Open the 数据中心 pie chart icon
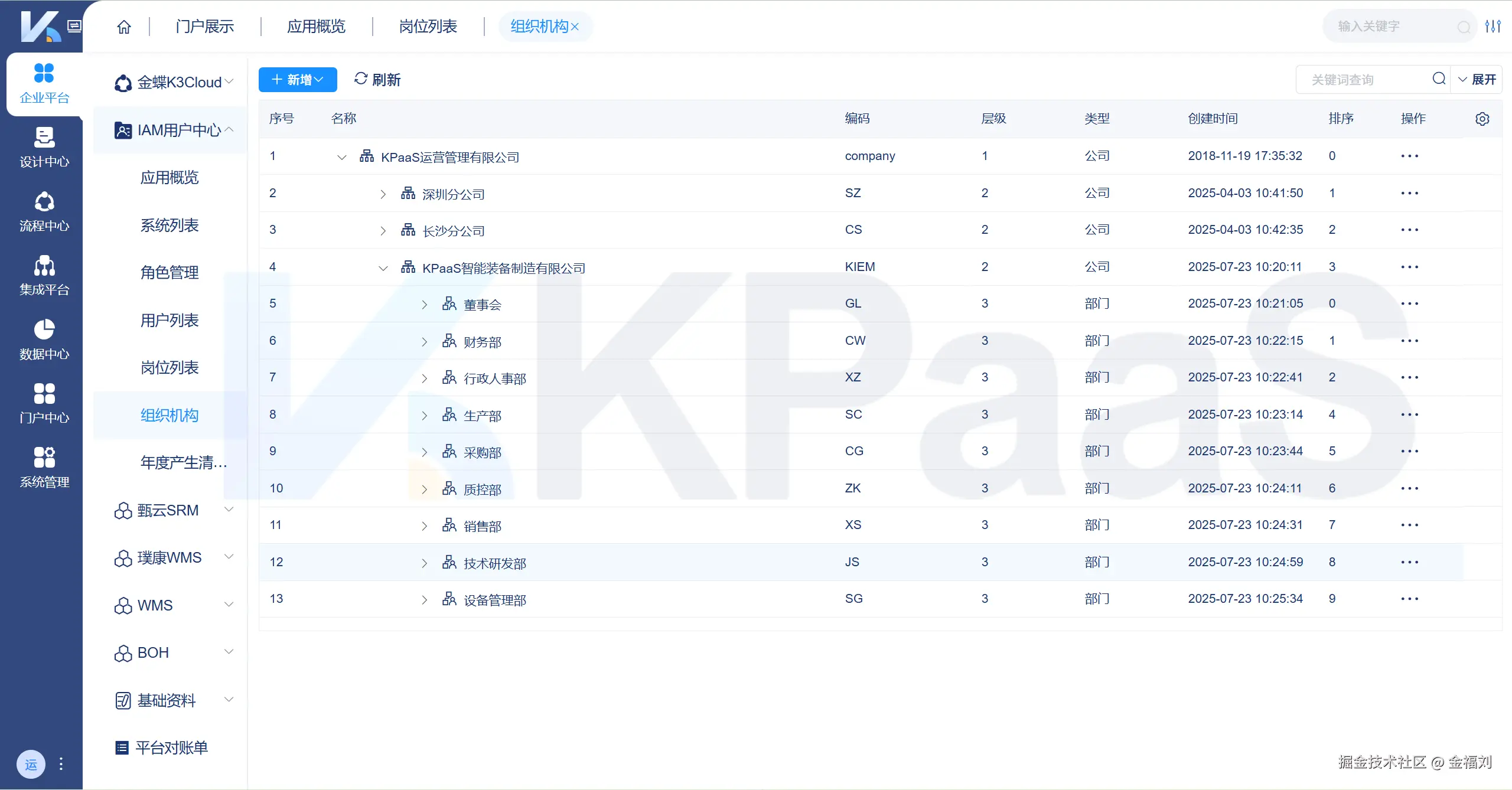The image size is (1512, 790). (44, 329)
